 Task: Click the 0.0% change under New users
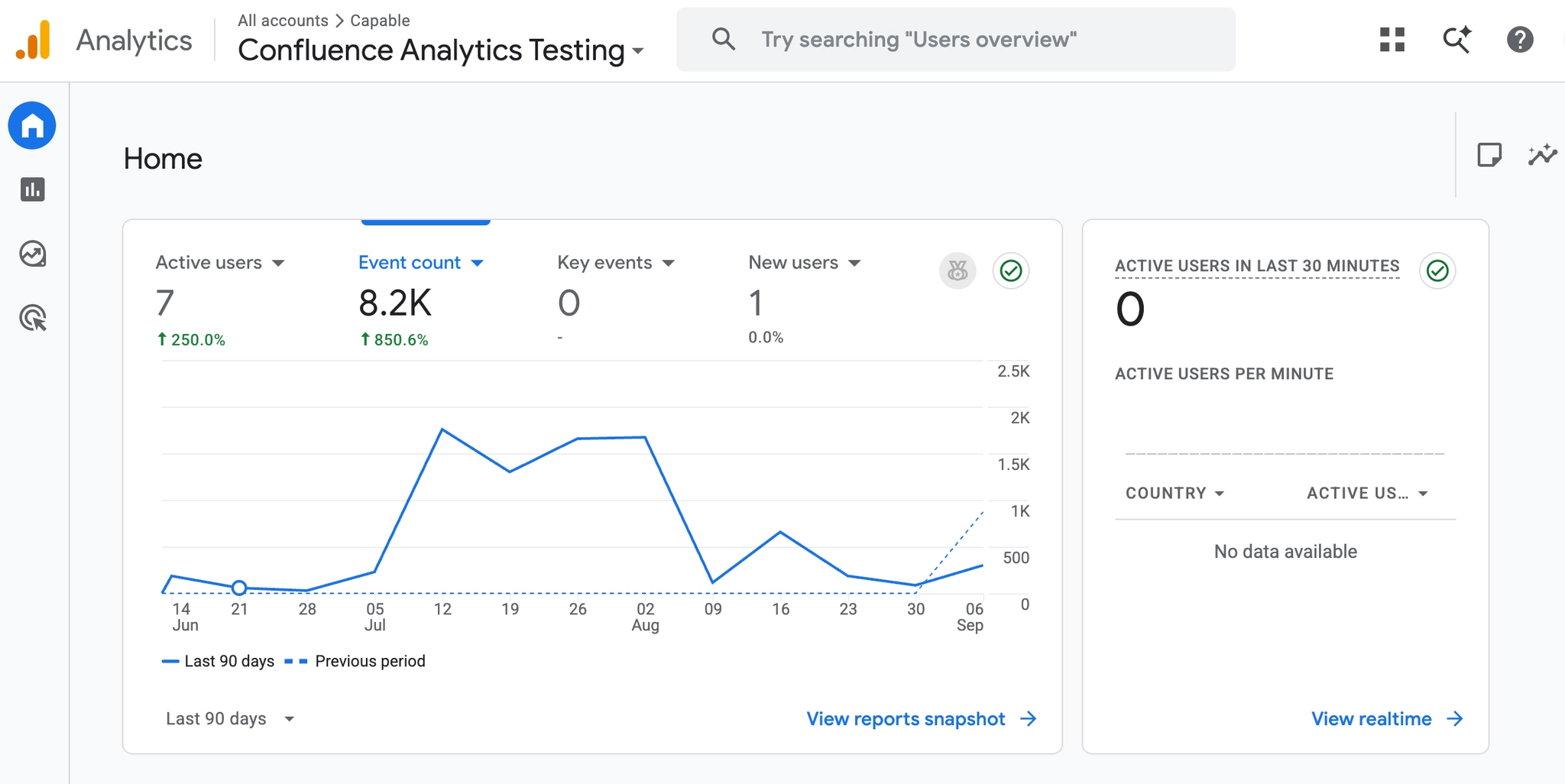pyautogui.click(x=766, y=338)
